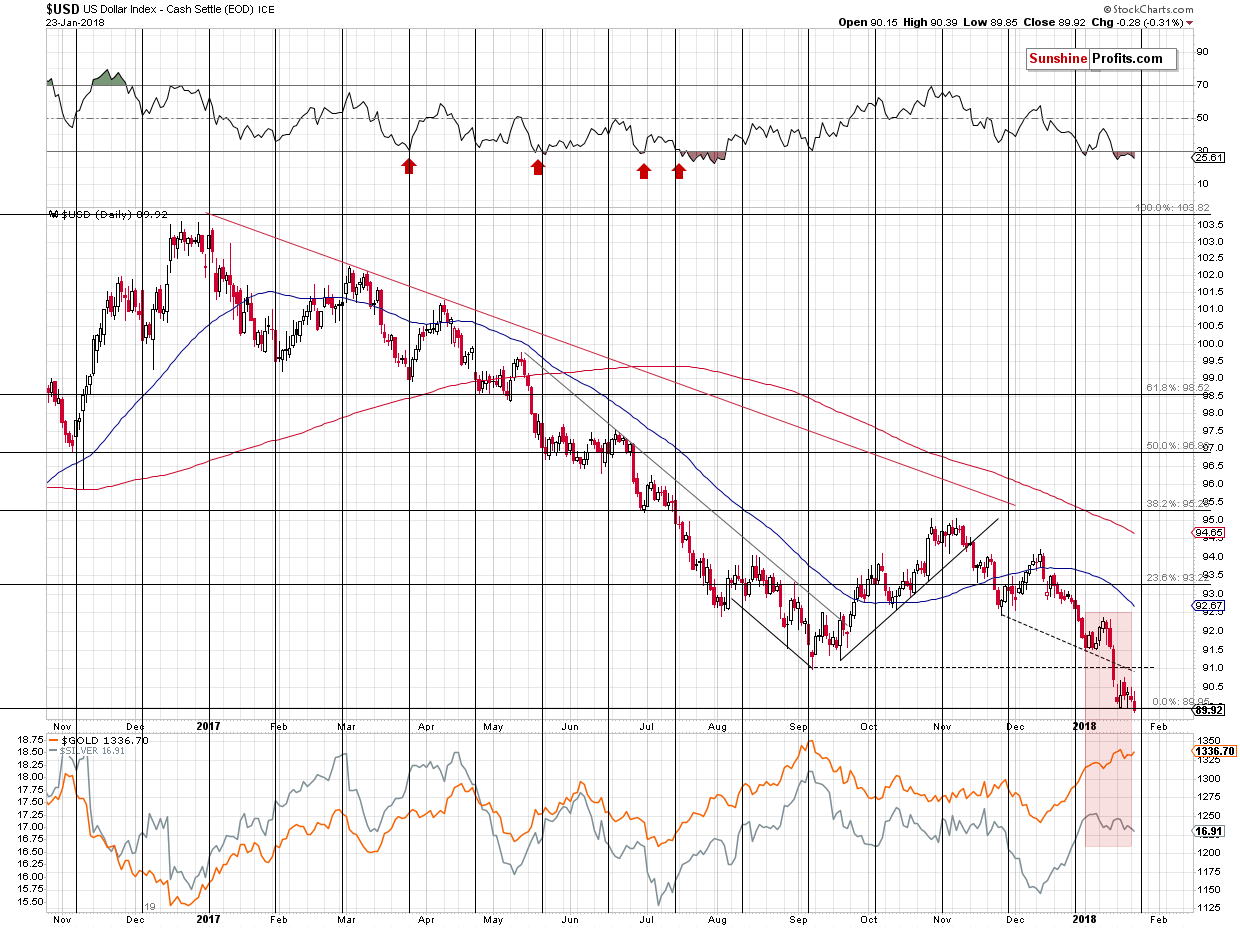This screenshot has width=1240, height=928.
Task: Click the gold axis label 1125
Action: [1206, 908]
